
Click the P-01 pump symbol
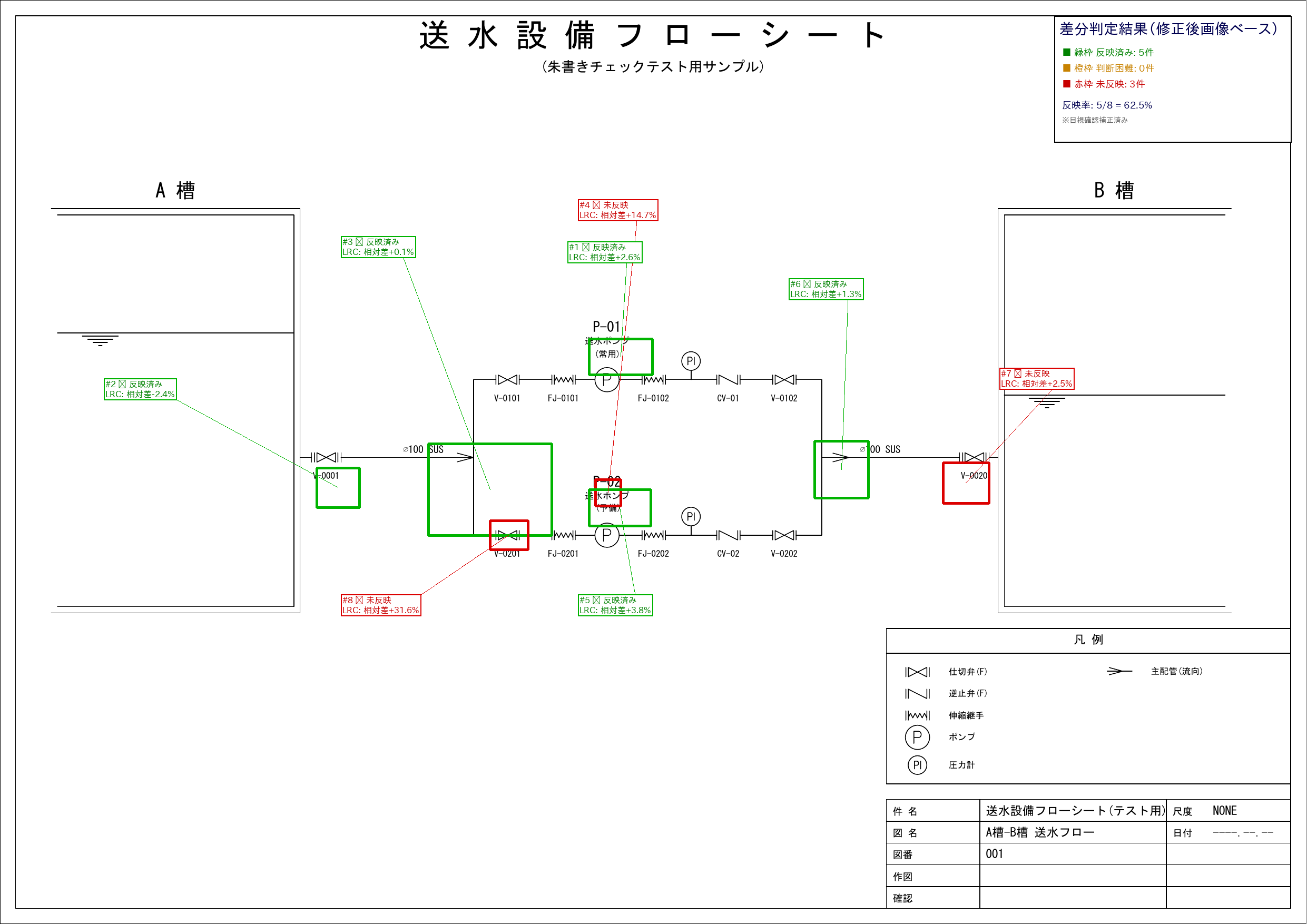[607, 380]
